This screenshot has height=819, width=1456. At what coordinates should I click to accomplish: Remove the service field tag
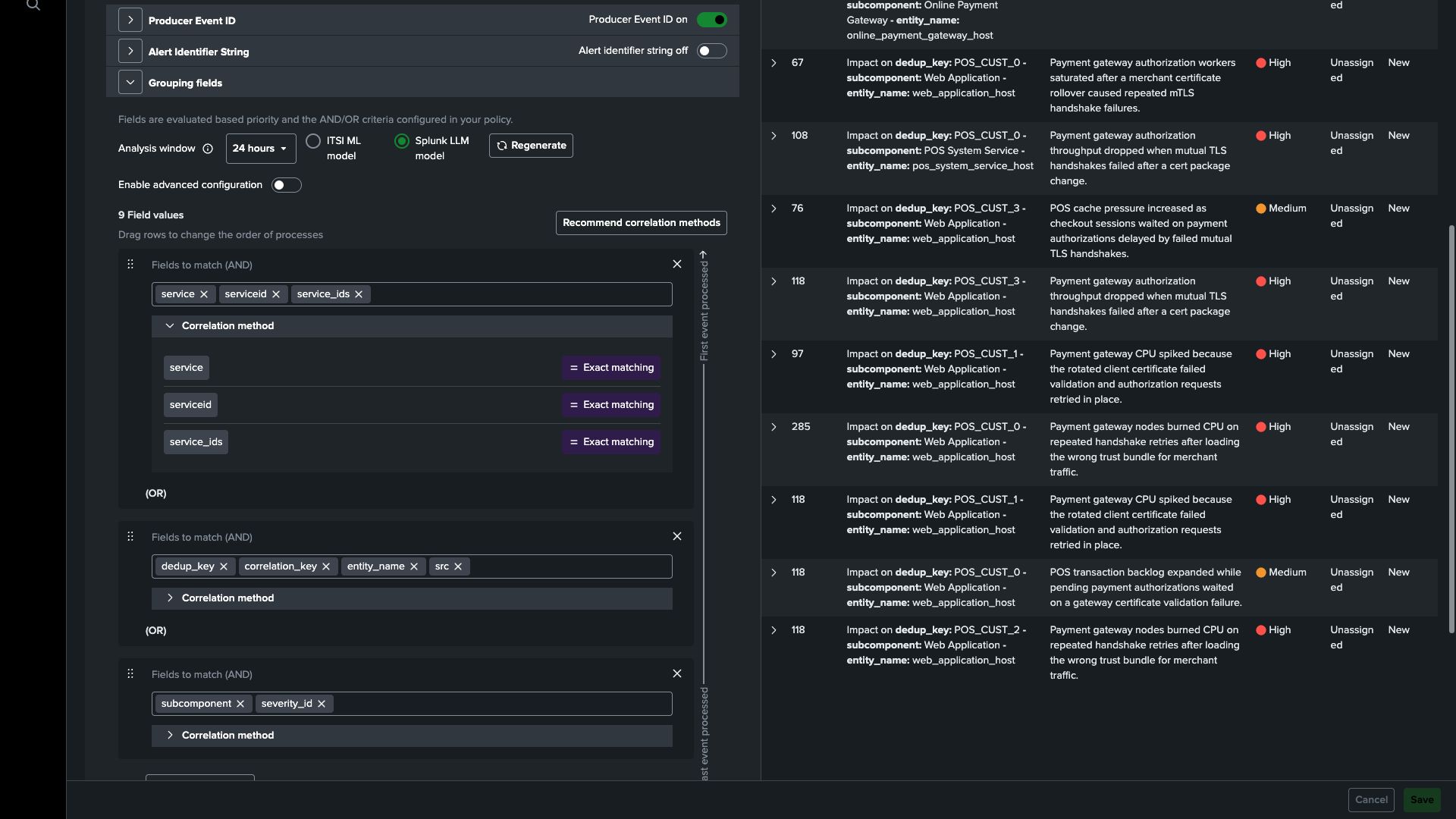(x=204, y=294)
